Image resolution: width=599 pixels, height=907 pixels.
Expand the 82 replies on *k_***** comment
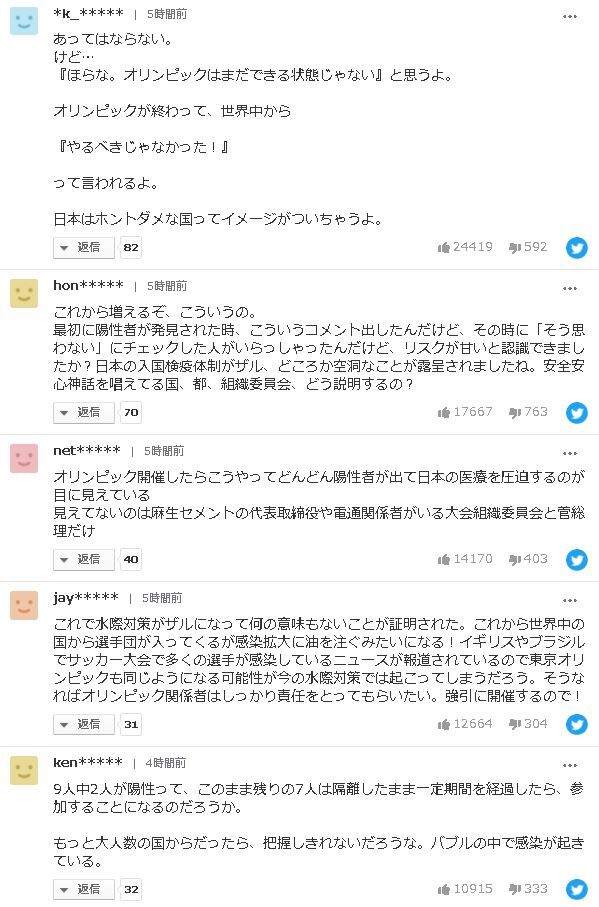(x=131, y=248)
